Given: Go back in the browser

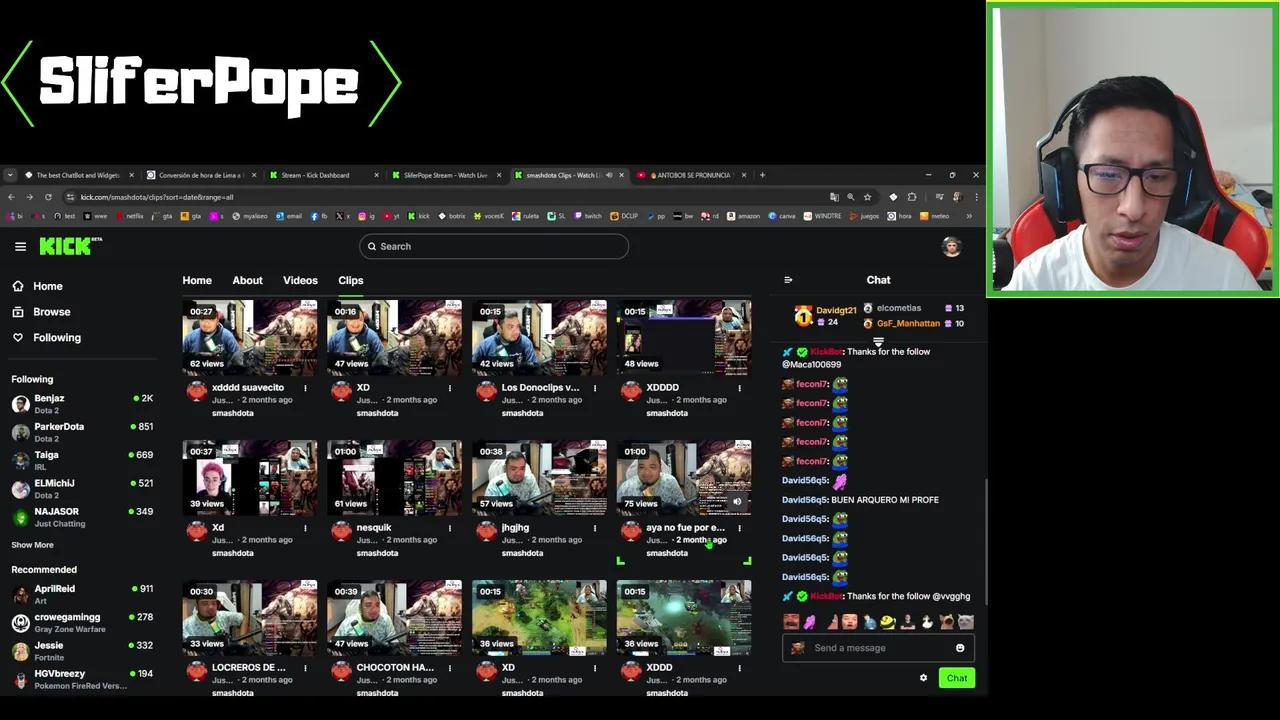Looking at the screenshot, I should pos(12,197).
